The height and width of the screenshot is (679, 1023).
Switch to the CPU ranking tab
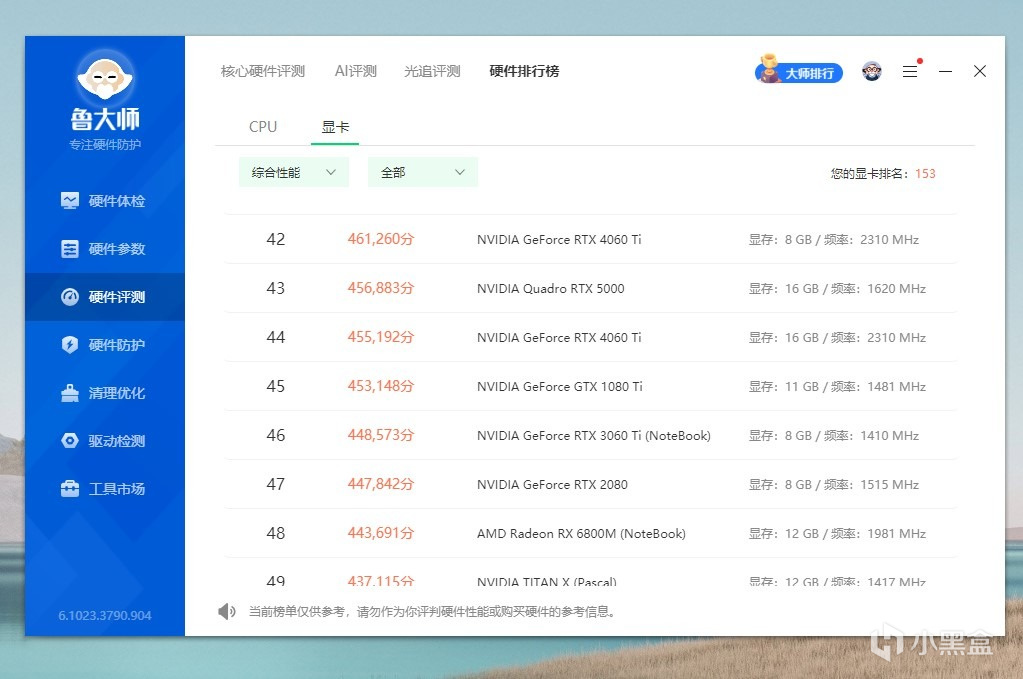pyautogui.click(x=263, y=127)
